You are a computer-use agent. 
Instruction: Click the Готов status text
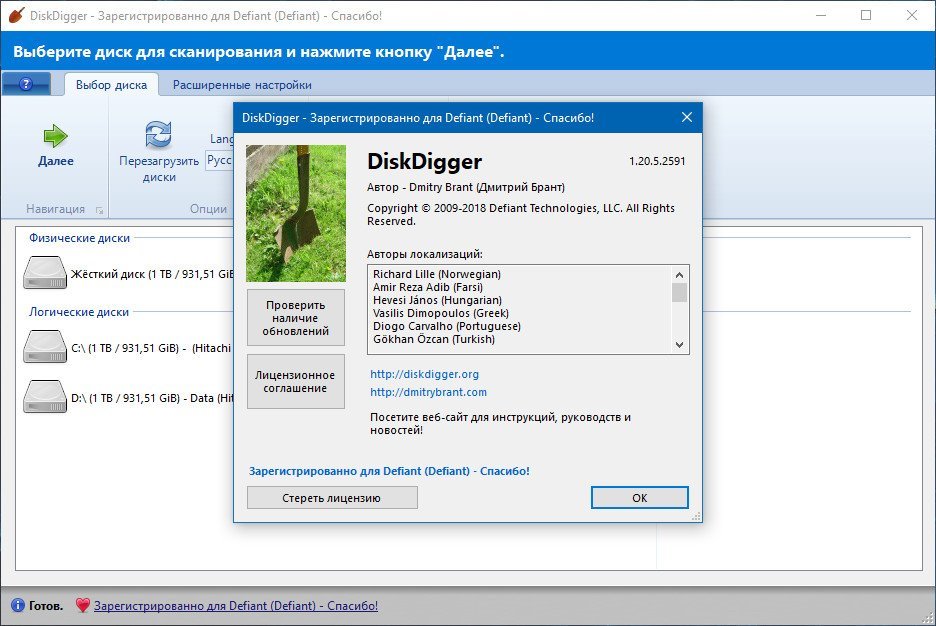(x=46, y=606)
